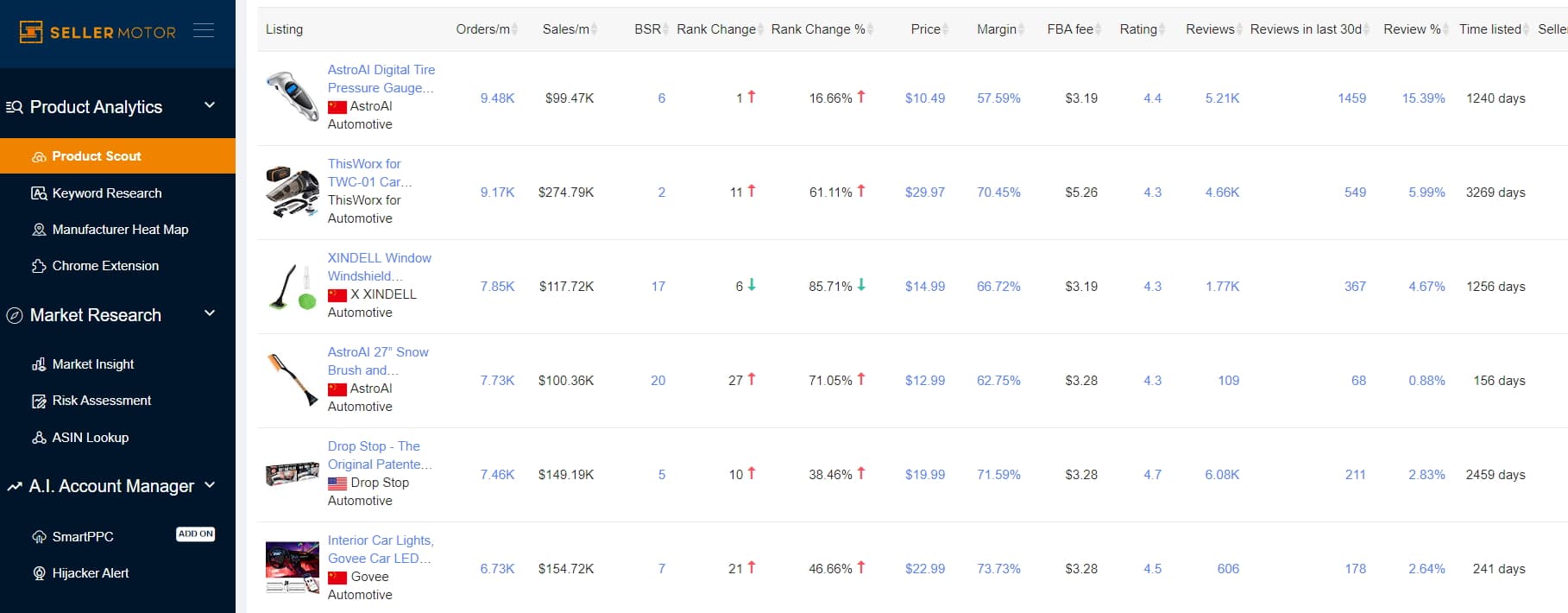Click the China flag beside Govee
Viewport: 1568px width, 613px height.
pyautogui.click(x=337, y=578)
